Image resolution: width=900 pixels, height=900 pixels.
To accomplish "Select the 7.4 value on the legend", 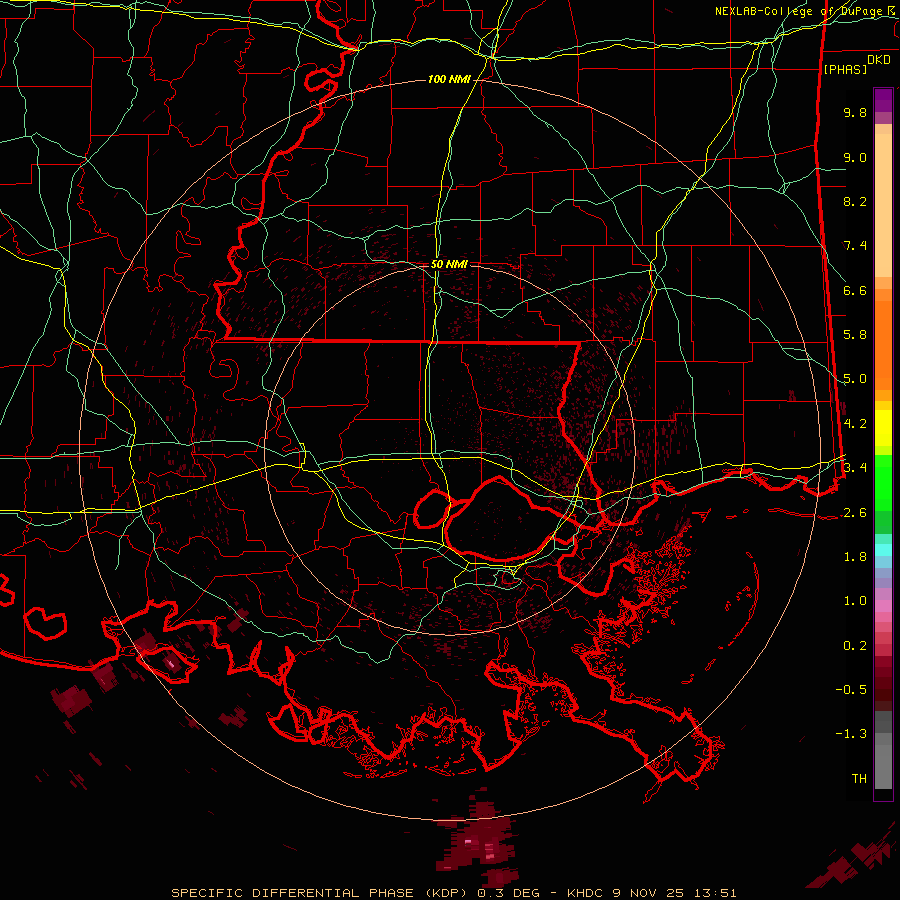I will tap(855, 246).
